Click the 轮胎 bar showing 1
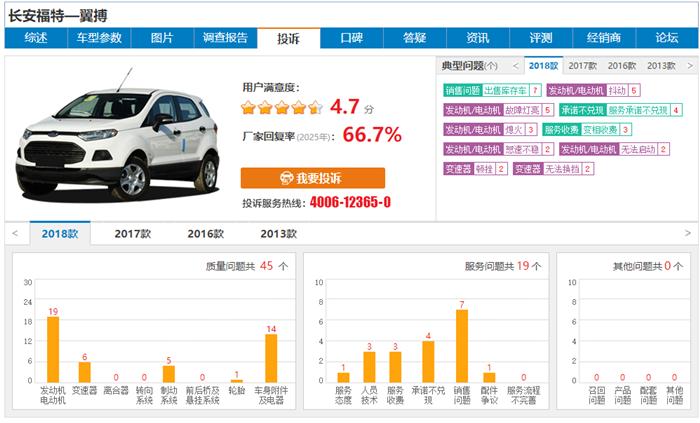700x423 pixels. click(237, 381)
